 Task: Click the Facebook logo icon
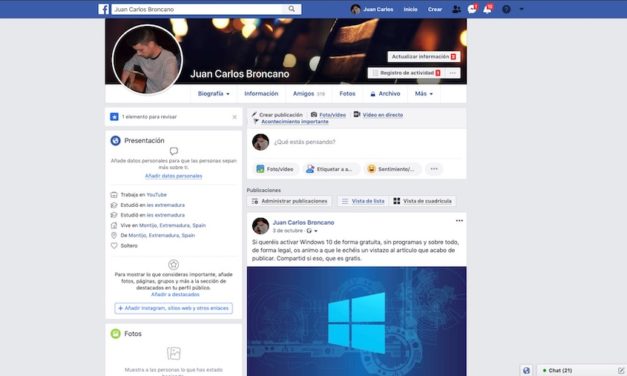click(x=104, y=9)
